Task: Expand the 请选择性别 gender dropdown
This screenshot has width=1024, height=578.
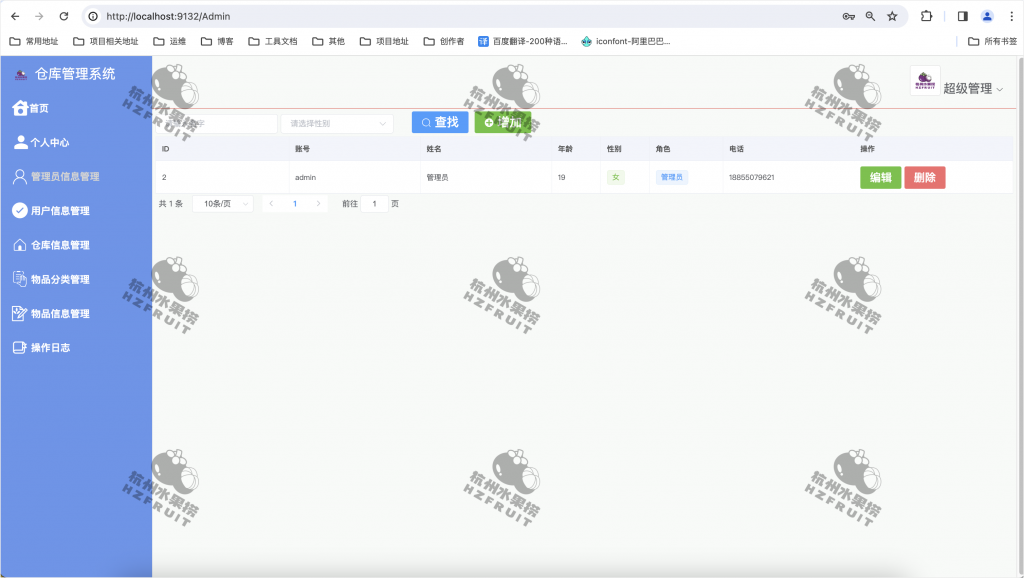Action: tap(335, 122)
